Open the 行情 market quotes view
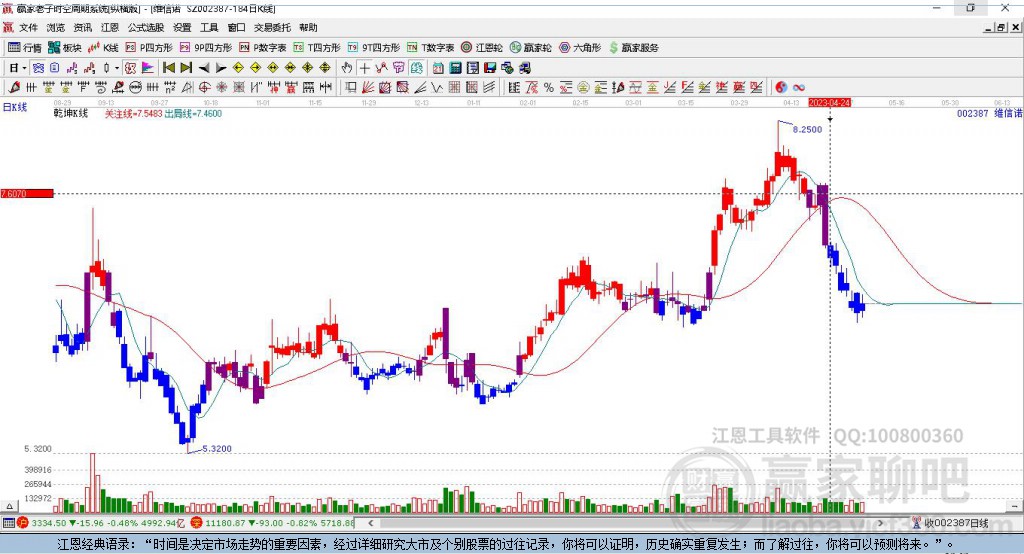The height and width of the screenshot is (554, 1024). click(24, 48)
